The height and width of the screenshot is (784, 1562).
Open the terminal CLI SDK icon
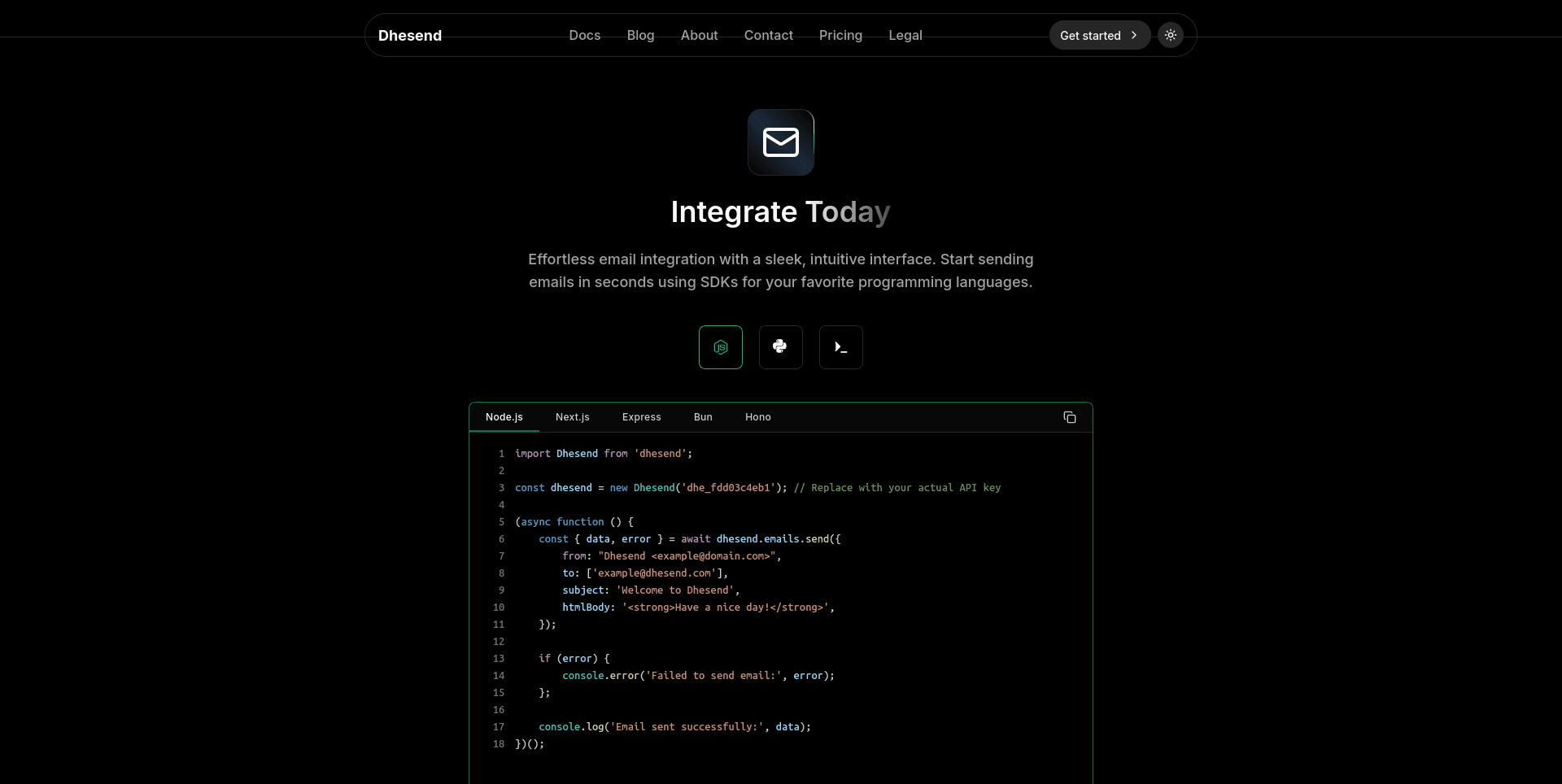coord(840,347)
